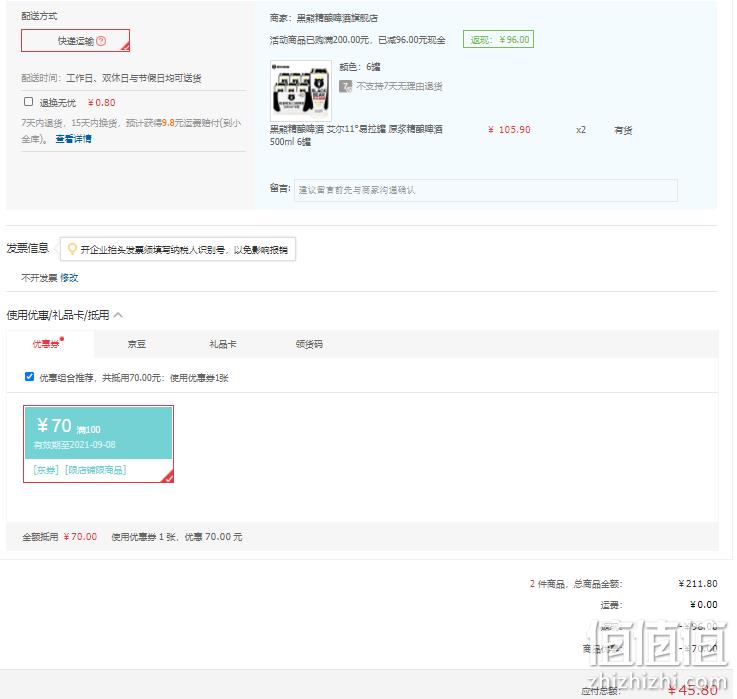Click the 金额抵用 ¥70.00 value
Screen dimensions: 737x699
coord(80,536)
